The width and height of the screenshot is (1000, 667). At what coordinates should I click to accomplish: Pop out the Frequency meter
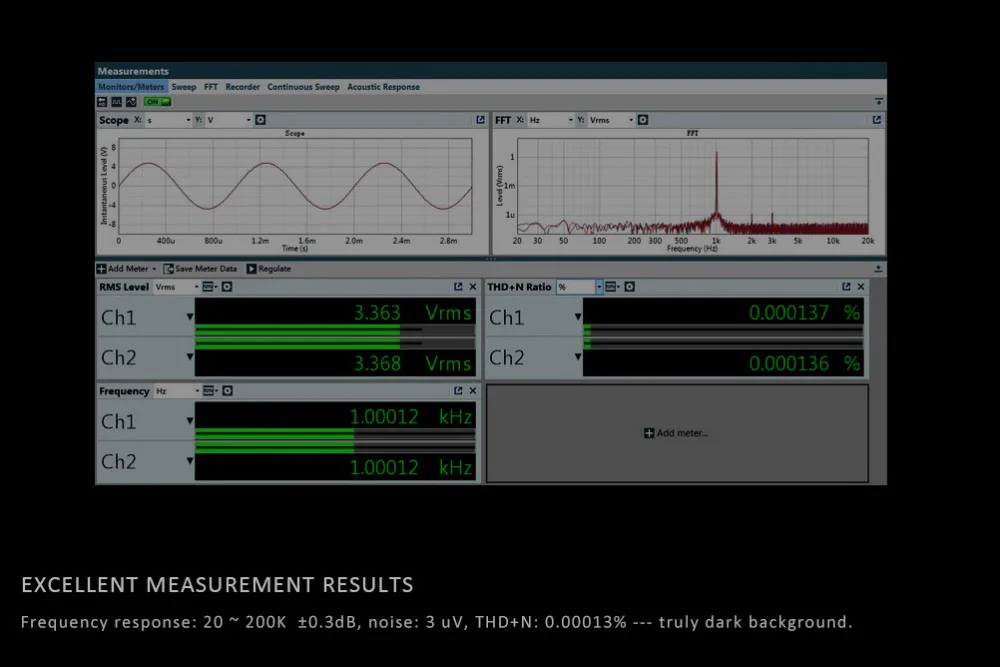(458, 391)
